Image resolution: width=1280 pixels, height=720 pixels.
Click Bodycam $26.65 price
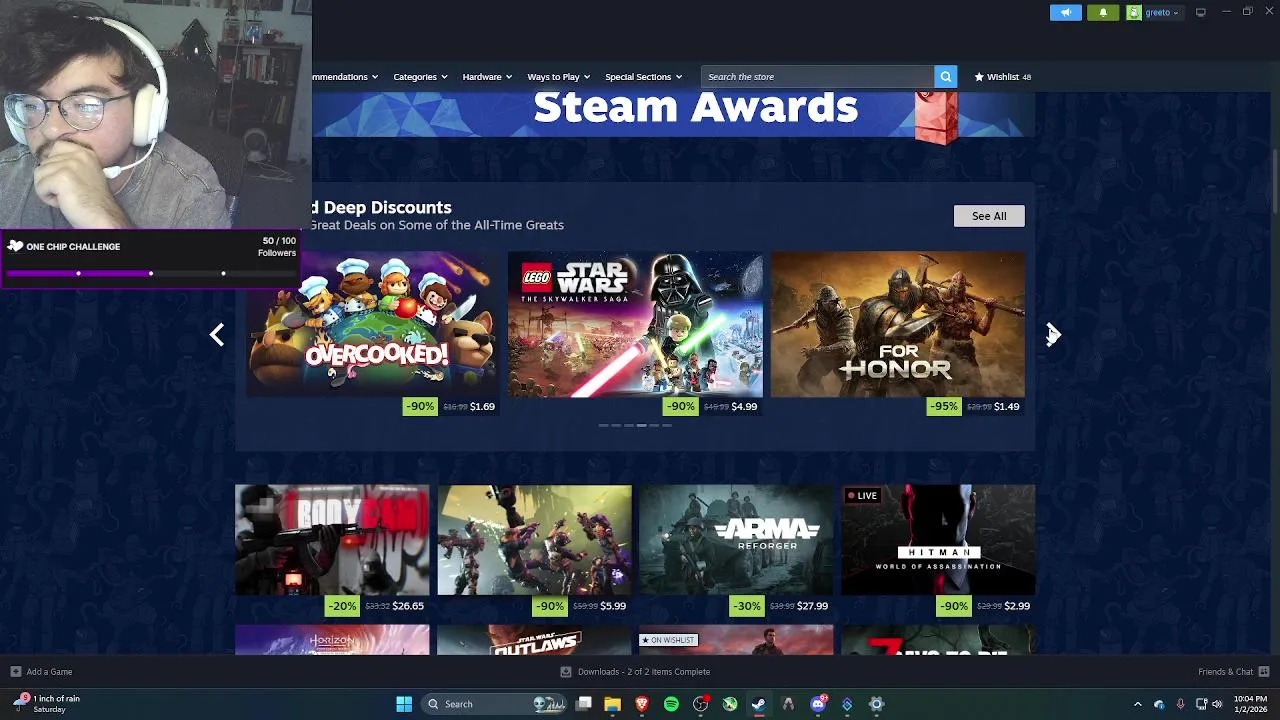(x=408, y=606)
